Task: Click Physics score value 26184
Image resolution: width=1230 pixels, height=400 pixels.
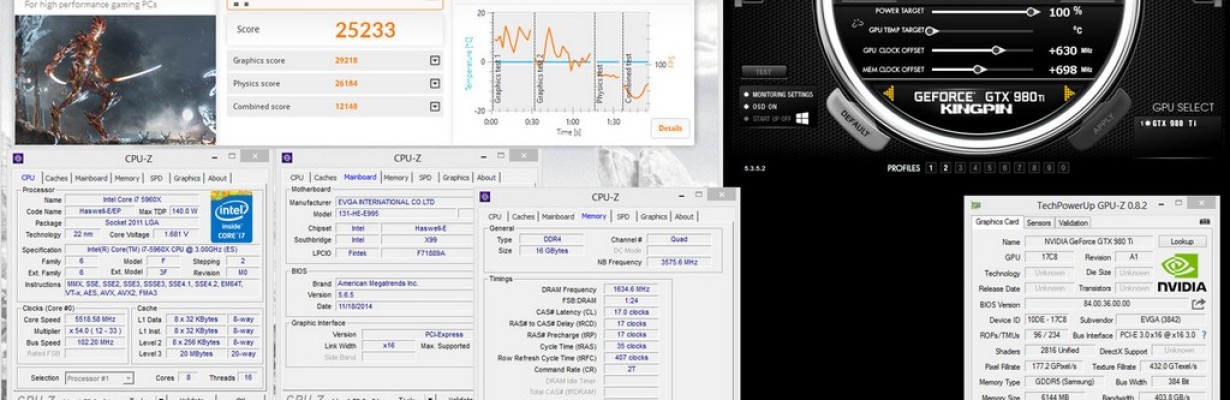Action: (346, 84)
